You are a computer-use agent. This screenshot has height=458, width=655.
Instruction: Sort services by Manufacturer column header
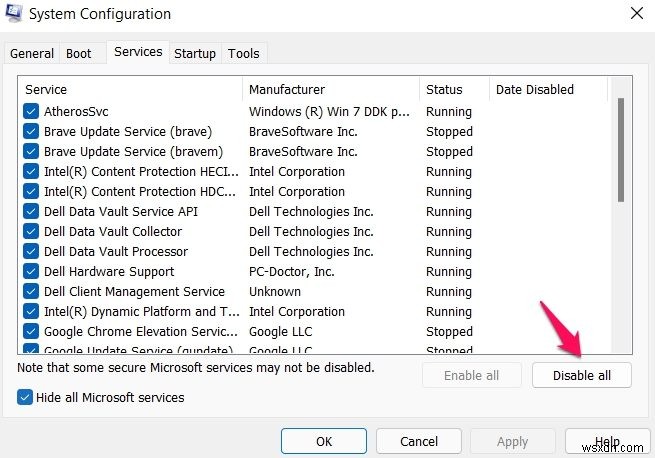[330, 90]
